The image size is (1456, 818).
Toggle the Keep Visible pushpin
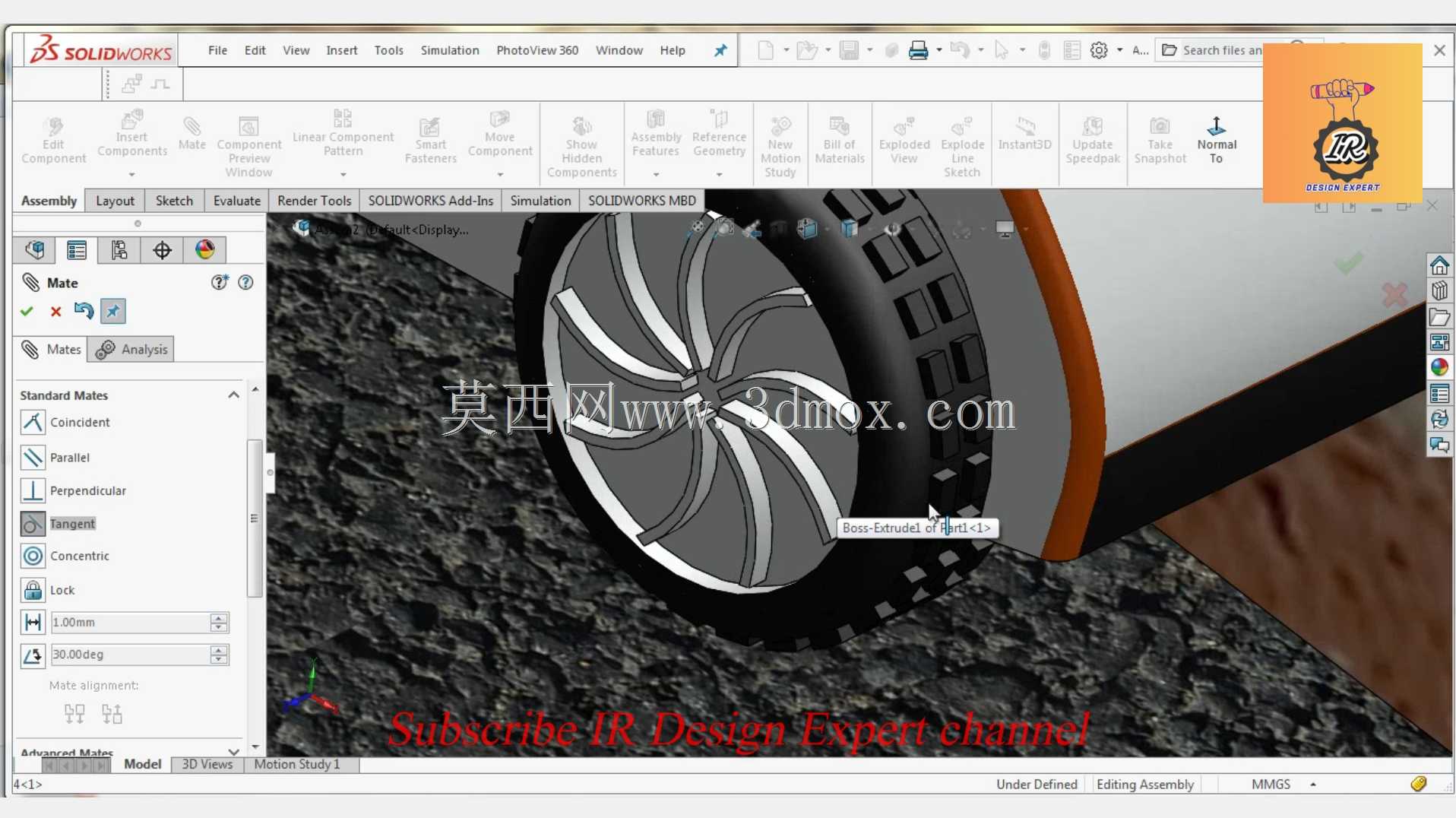coord(113,311)
